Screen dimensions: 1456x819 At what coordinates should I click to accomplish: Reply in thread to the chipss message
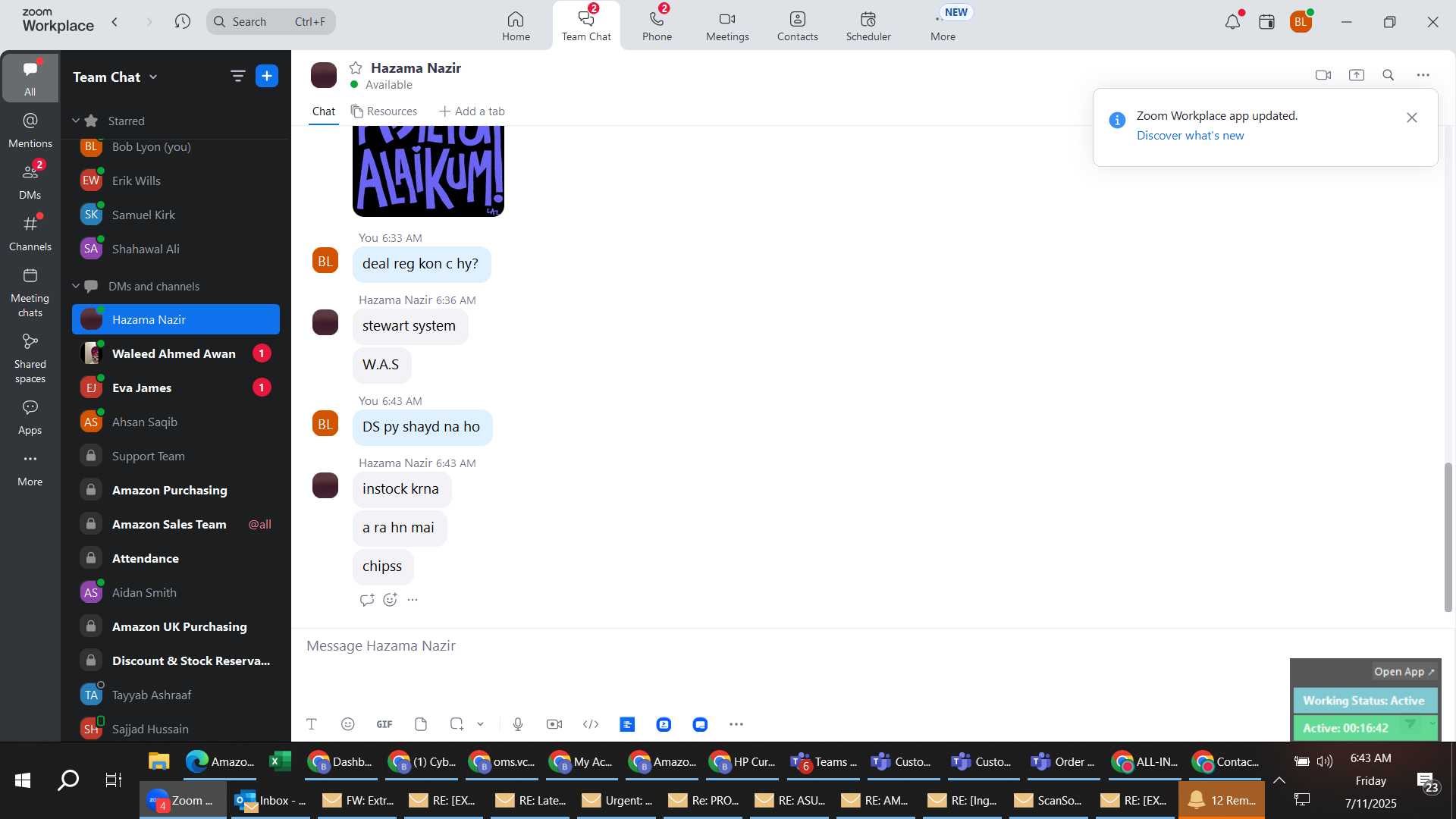pyautogui.click(x=367, y=600)
